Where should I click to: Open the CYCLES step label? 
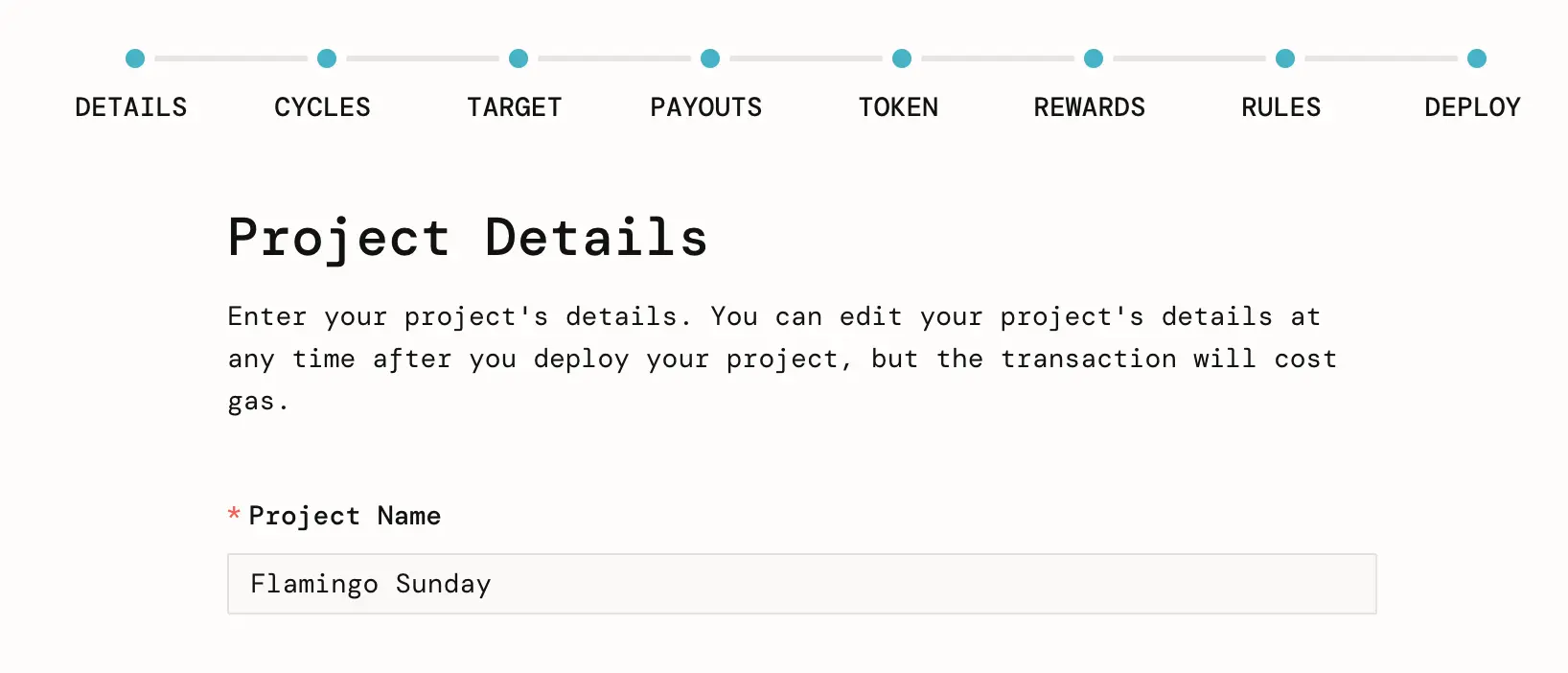coord(322,107)
